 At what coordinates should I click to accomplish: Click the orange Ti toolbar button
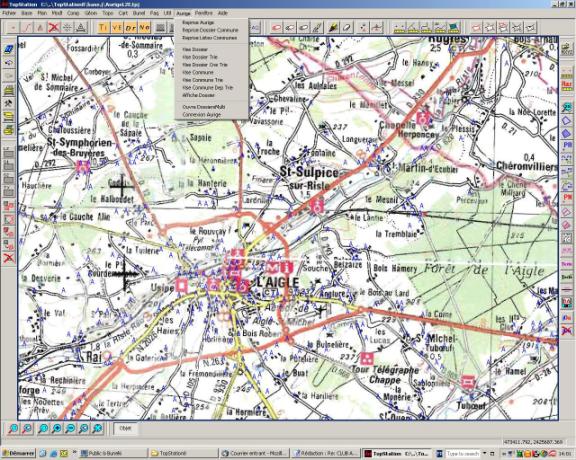pos(104,28)
